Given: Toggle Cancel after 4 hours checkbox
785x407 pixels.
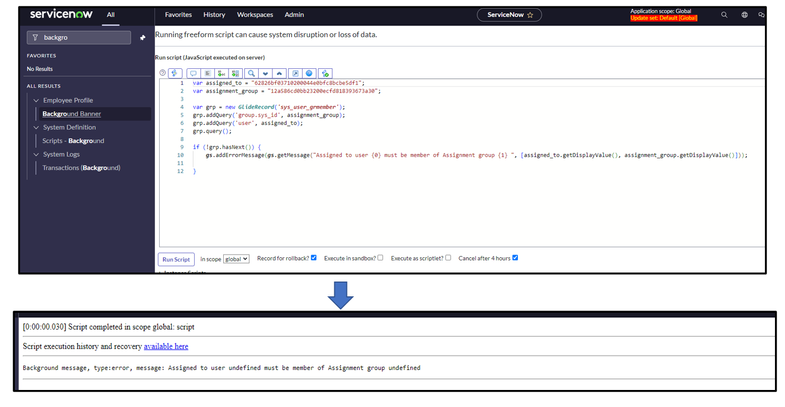Looking at the screenshot, I should click(x=515, y=258).
